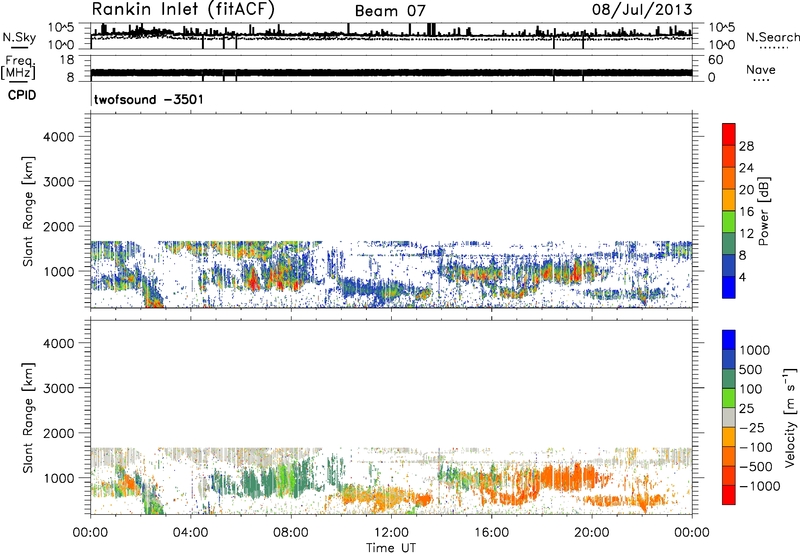This screenshot has width=800, height=554.
Task: Click the '28' power colorbar tick label
Action: 746,146
